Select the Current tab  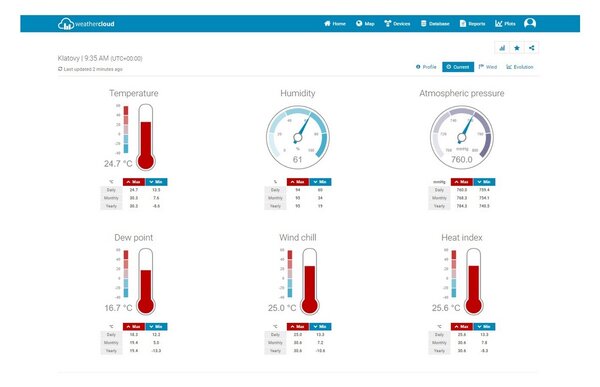click(x=458, y=67)
